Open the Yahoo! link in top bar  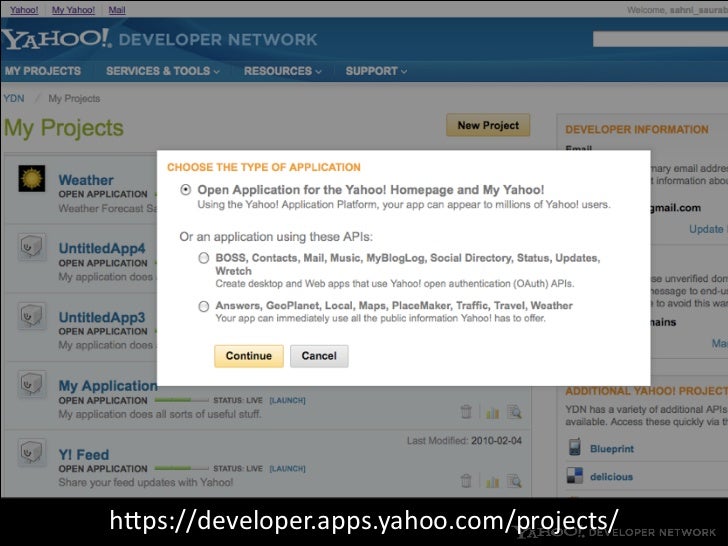pyautogui.click(x=24, y=10)
